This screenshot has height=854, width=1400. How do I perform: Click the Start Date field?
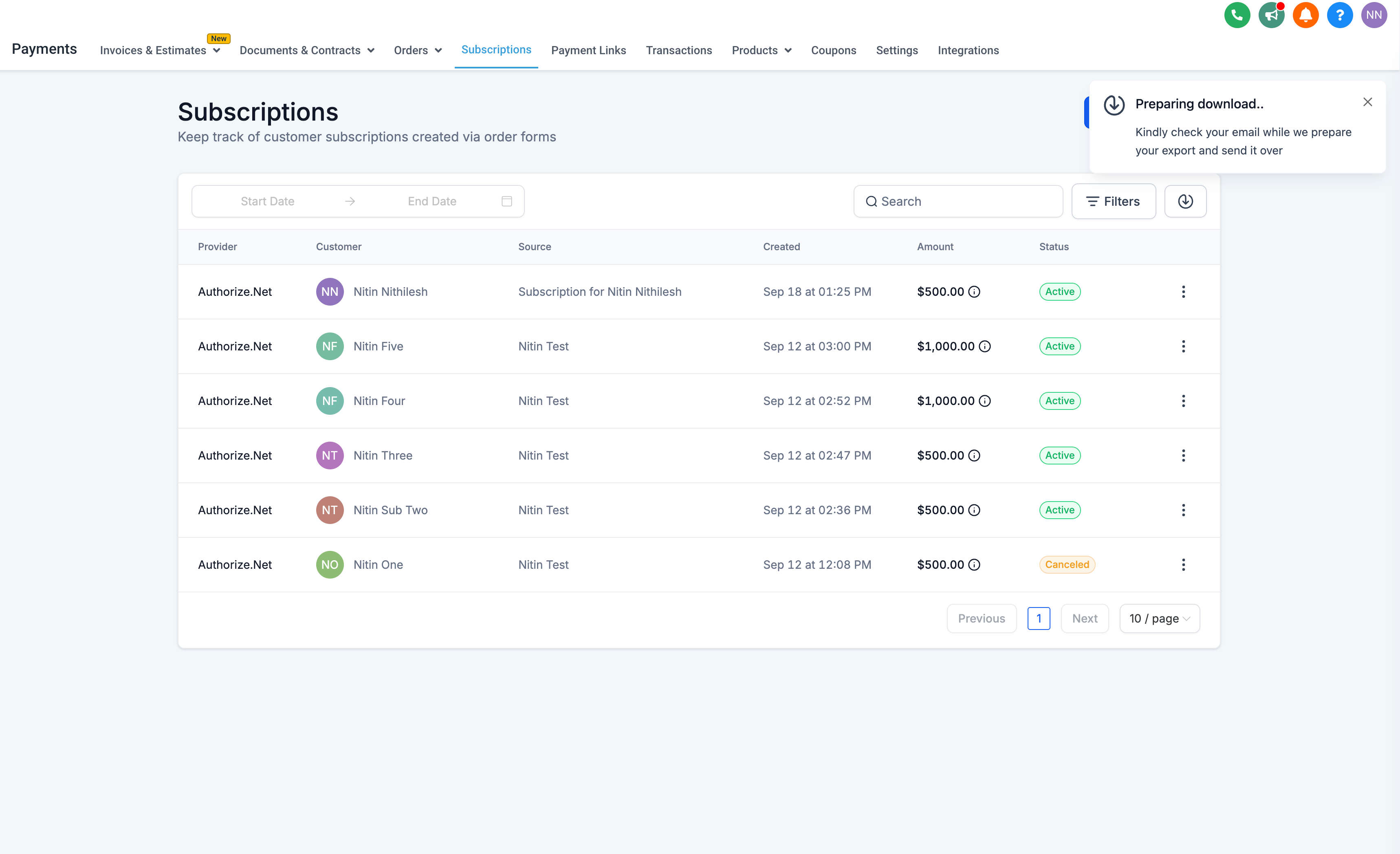pos(268,201)
